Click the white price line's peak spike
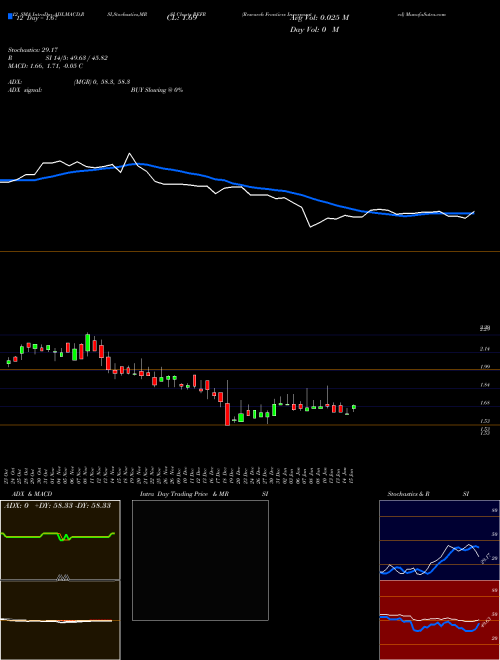This screenshot has height=660, width=500. 129,154
